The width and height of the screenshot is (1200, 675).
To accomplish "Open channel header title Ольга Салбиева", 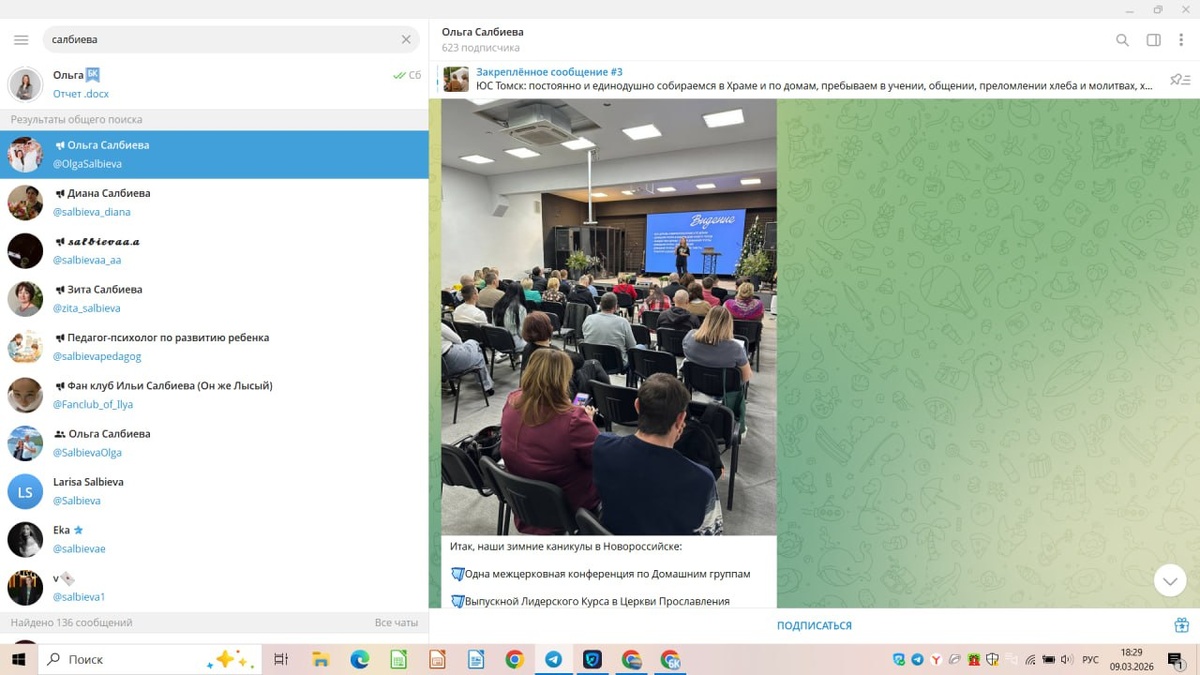I will coord(483,32).
